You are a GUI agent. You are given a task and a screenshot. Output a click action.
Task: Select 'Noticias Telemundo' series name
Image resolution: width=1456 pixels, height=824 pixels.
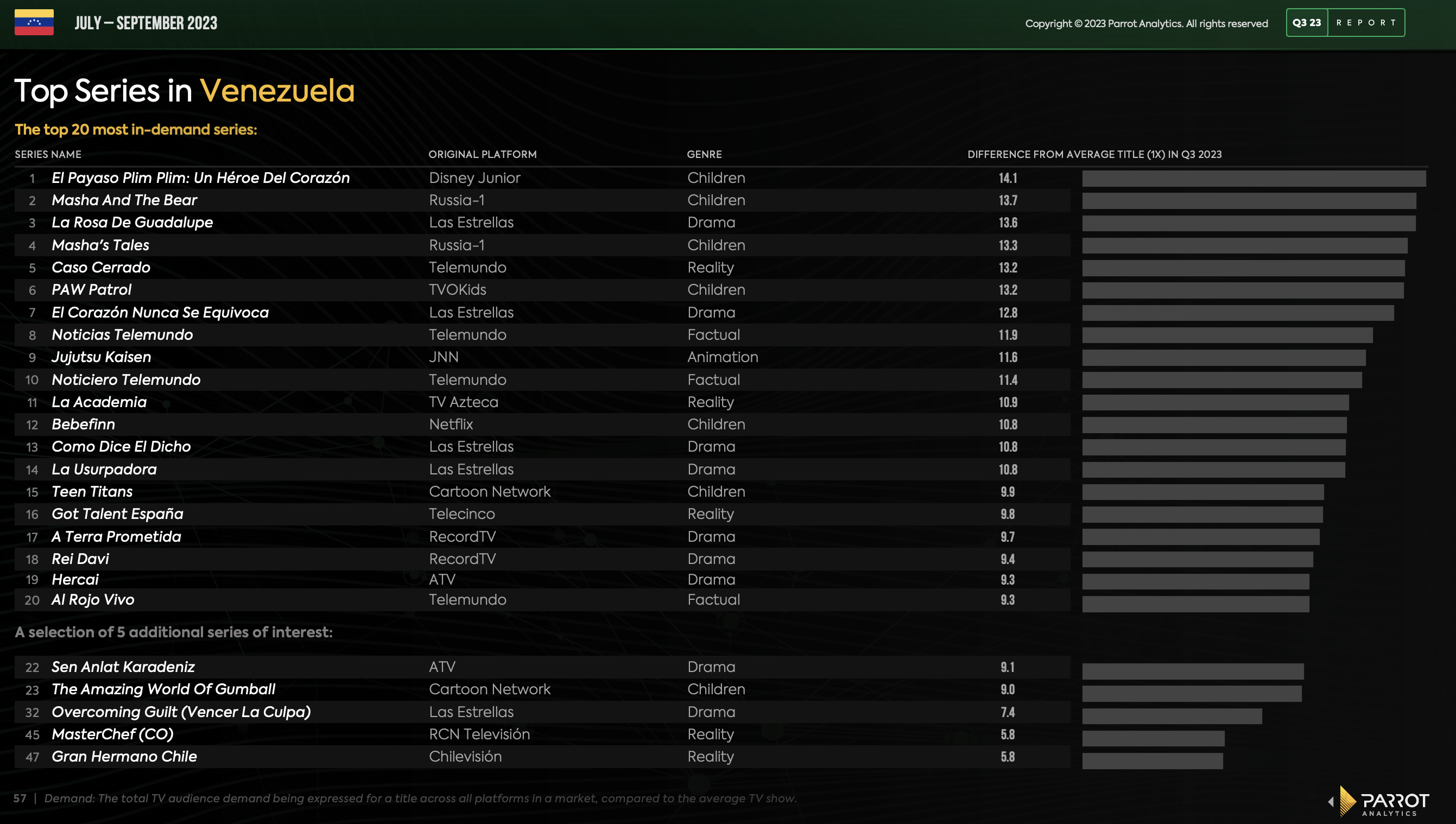click(122, 334)
